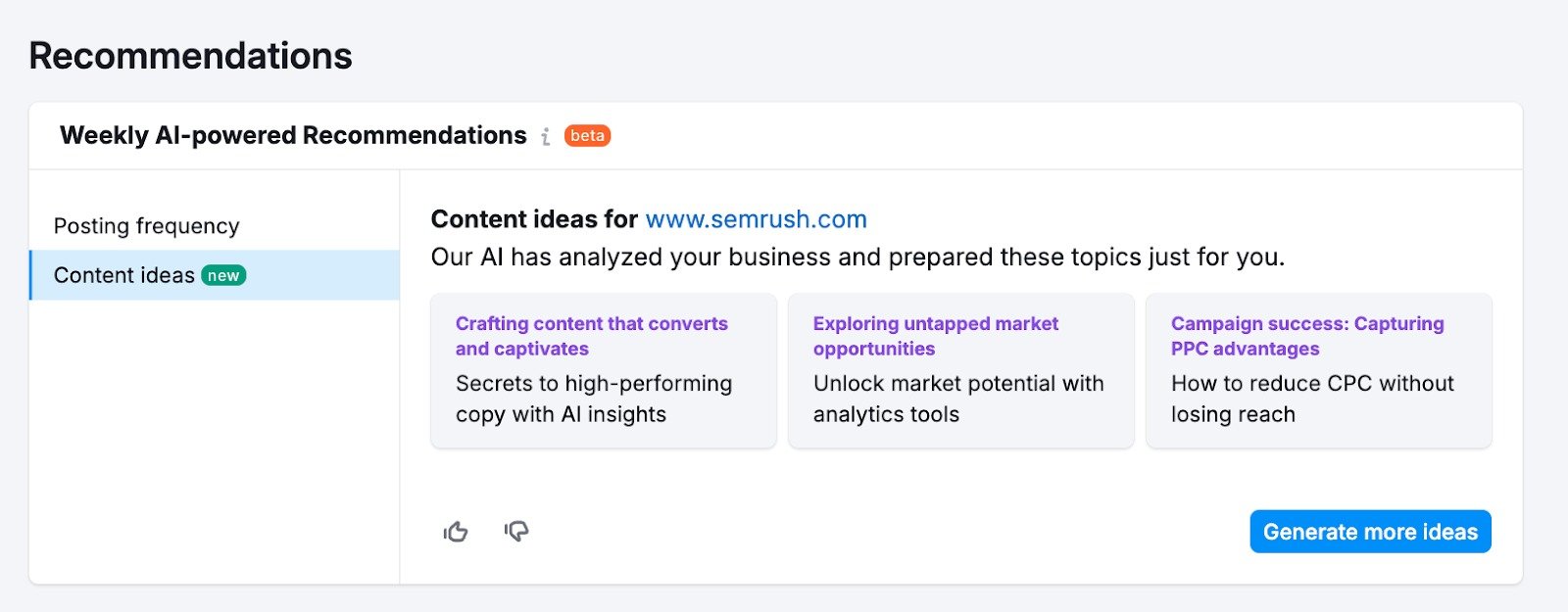Click the orange beta badge

(586, 136)
